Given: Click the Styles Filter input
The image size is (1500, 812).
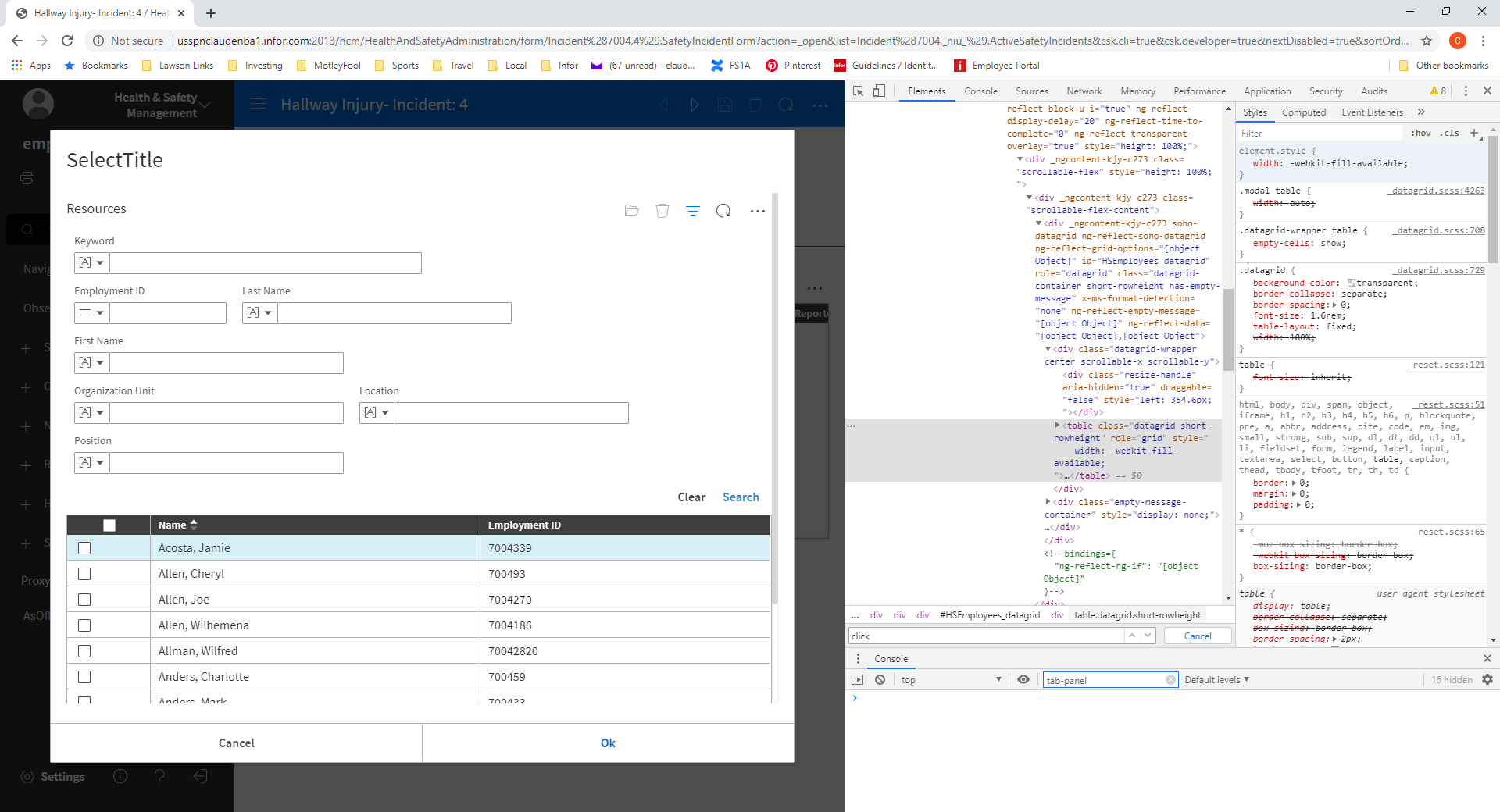Looking at the screenshot, I should click(x=1320, y=133).
